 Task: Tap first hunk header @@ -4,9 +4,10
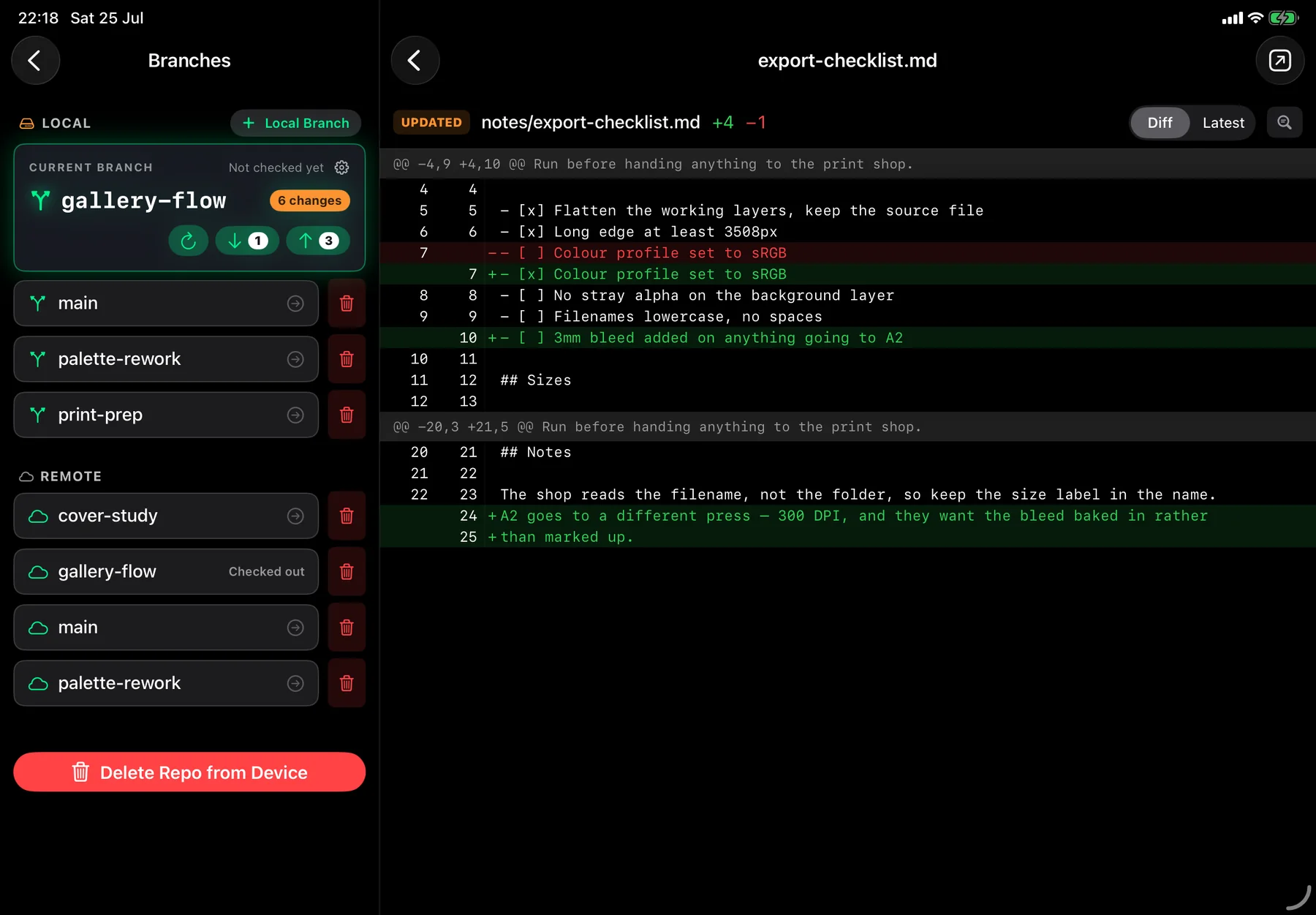point(848,164)
